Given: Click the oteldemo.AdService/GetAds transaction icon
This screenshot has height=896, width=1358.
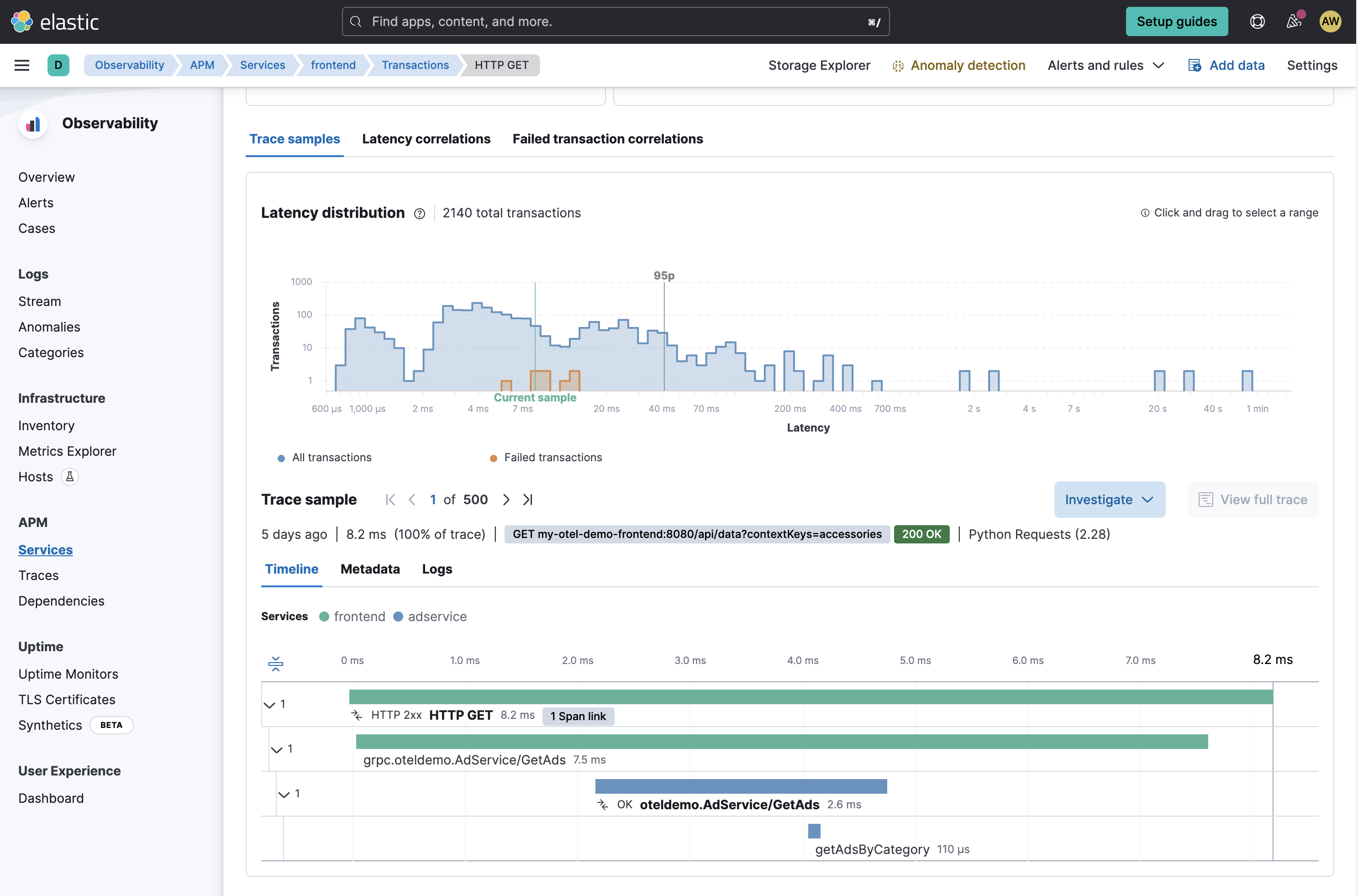Looking at the screenshot, I should click(x=603, y=805).
